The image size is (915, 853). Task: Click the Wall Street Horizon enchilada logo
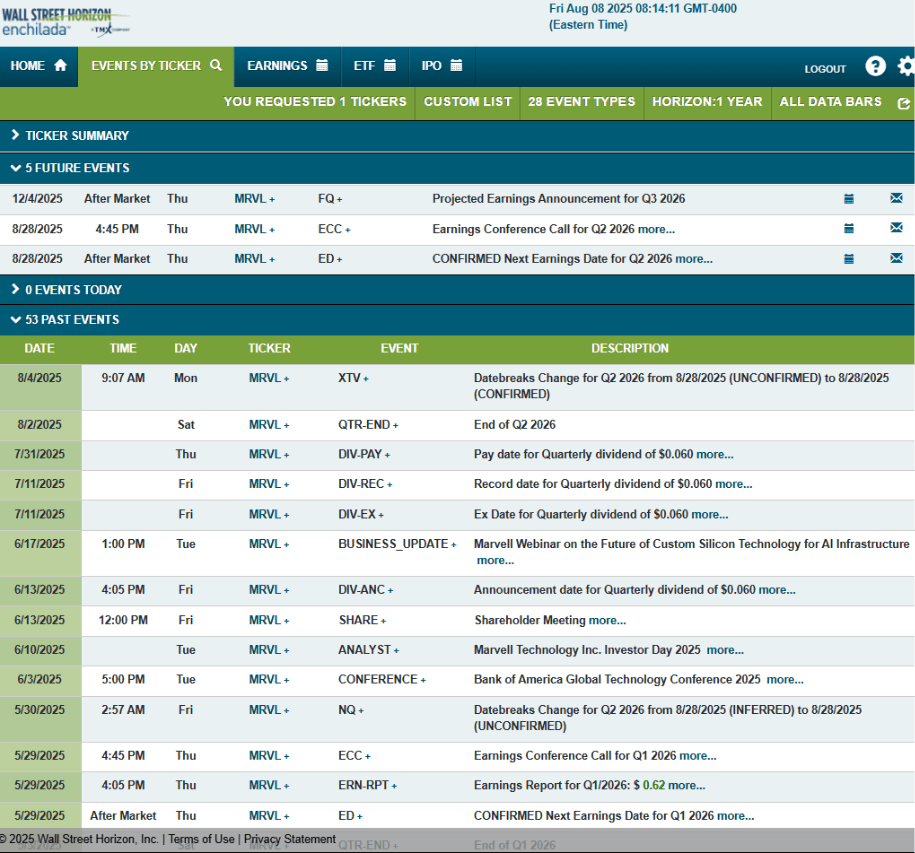tap(62, 20)
